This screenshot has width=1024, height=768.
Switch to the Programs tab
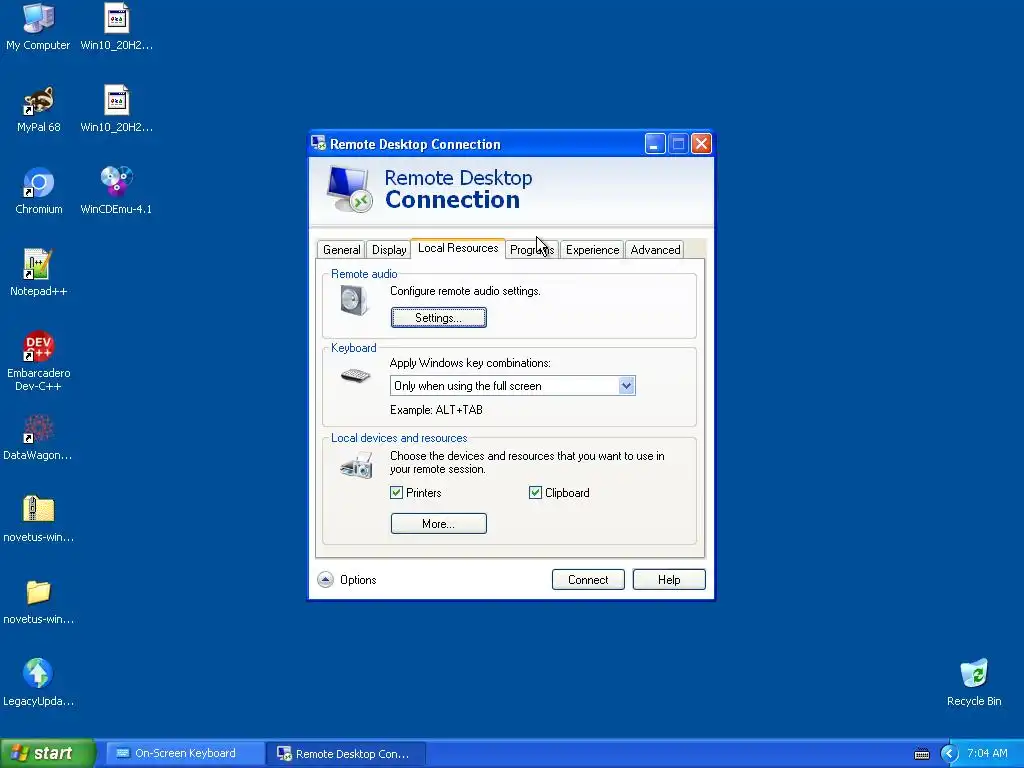pos(532,250)
